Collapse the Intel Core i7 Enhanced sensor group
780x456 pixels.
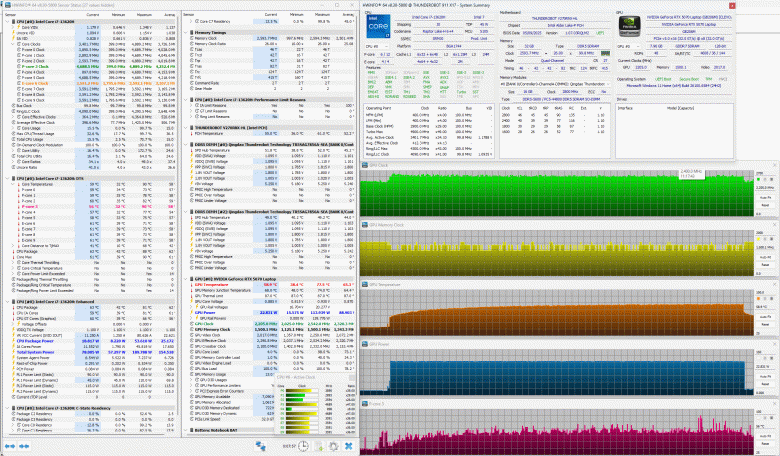point(7,301)
